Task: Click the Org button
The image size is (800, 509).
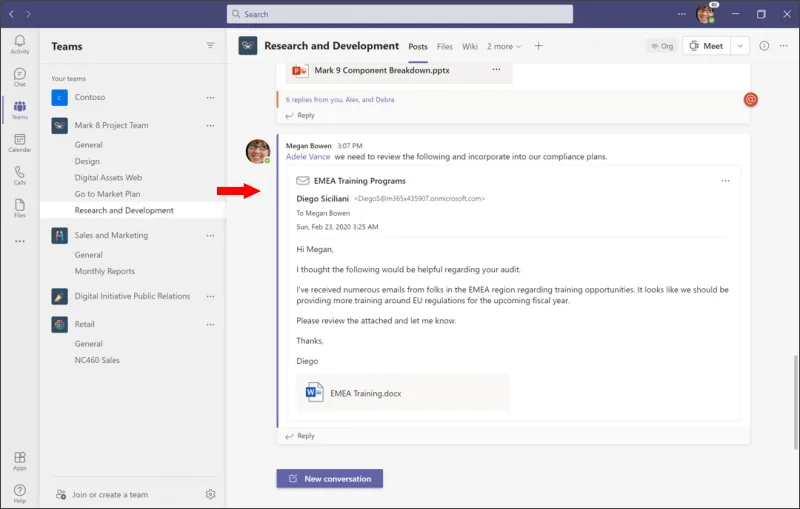Action: 662,46
